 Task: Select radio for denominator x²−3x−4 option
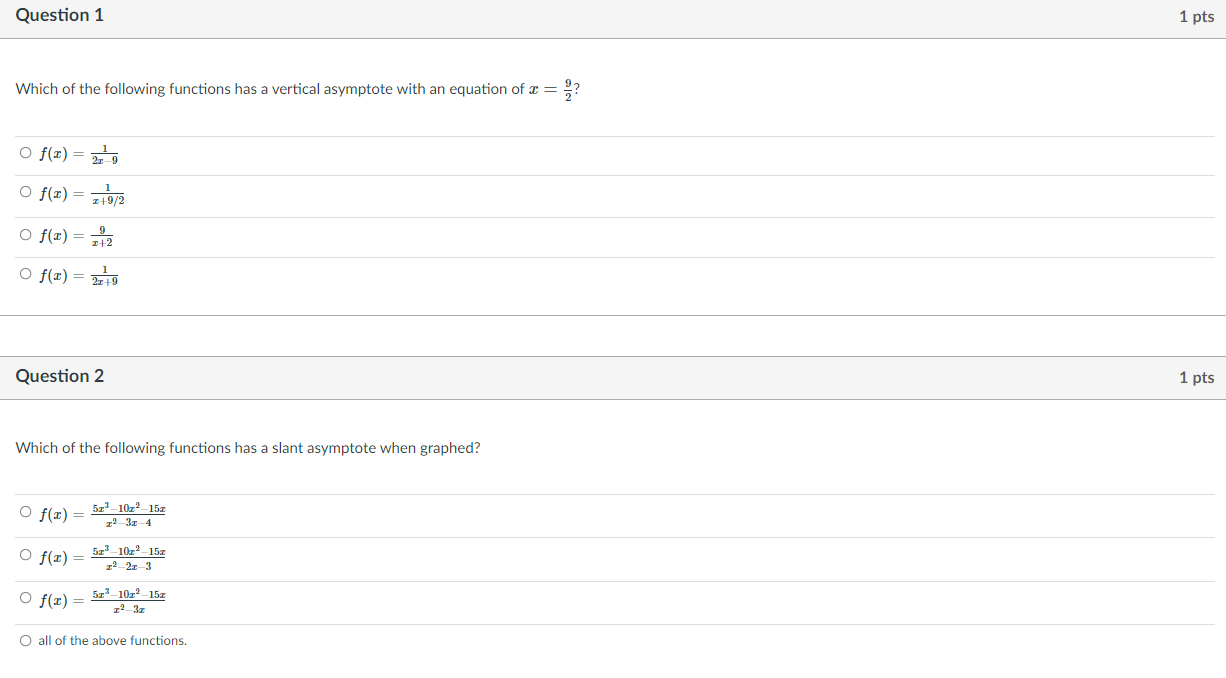click(x=25, y=512)
